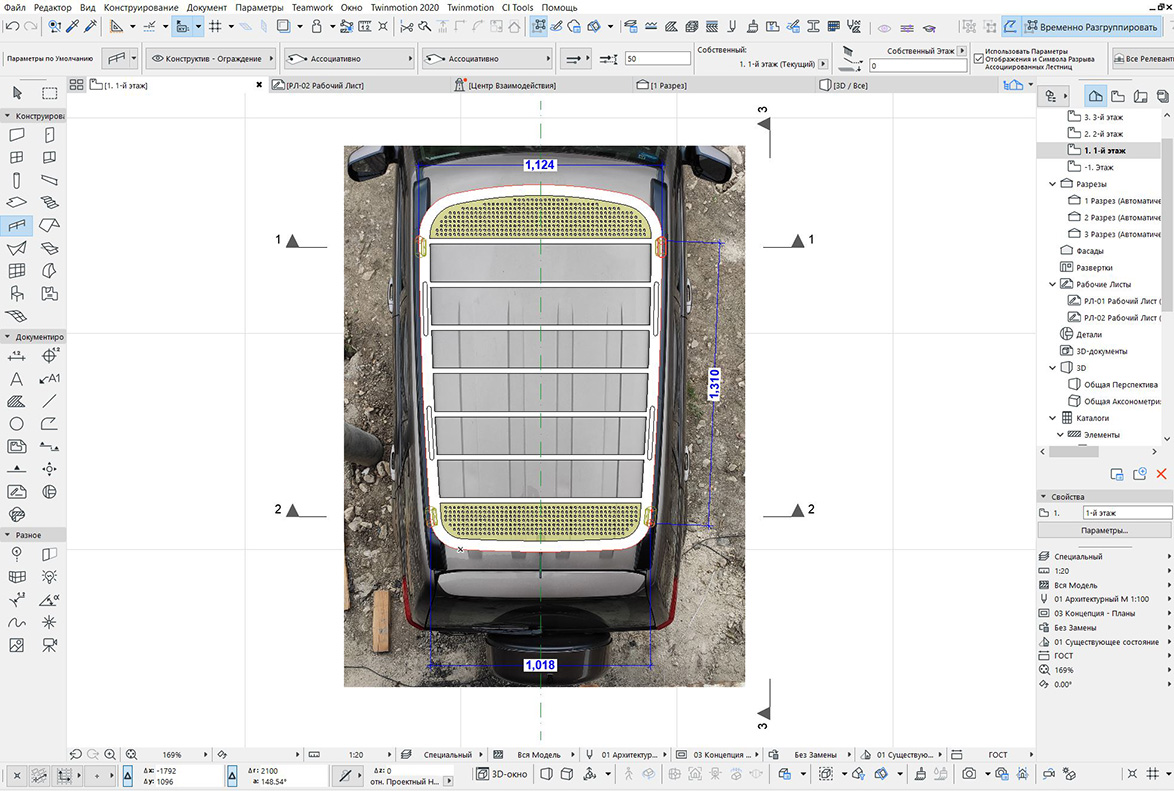Select the Window tool in toolbox
This screenshot has width=1174, height=791.
pos(16,157)
